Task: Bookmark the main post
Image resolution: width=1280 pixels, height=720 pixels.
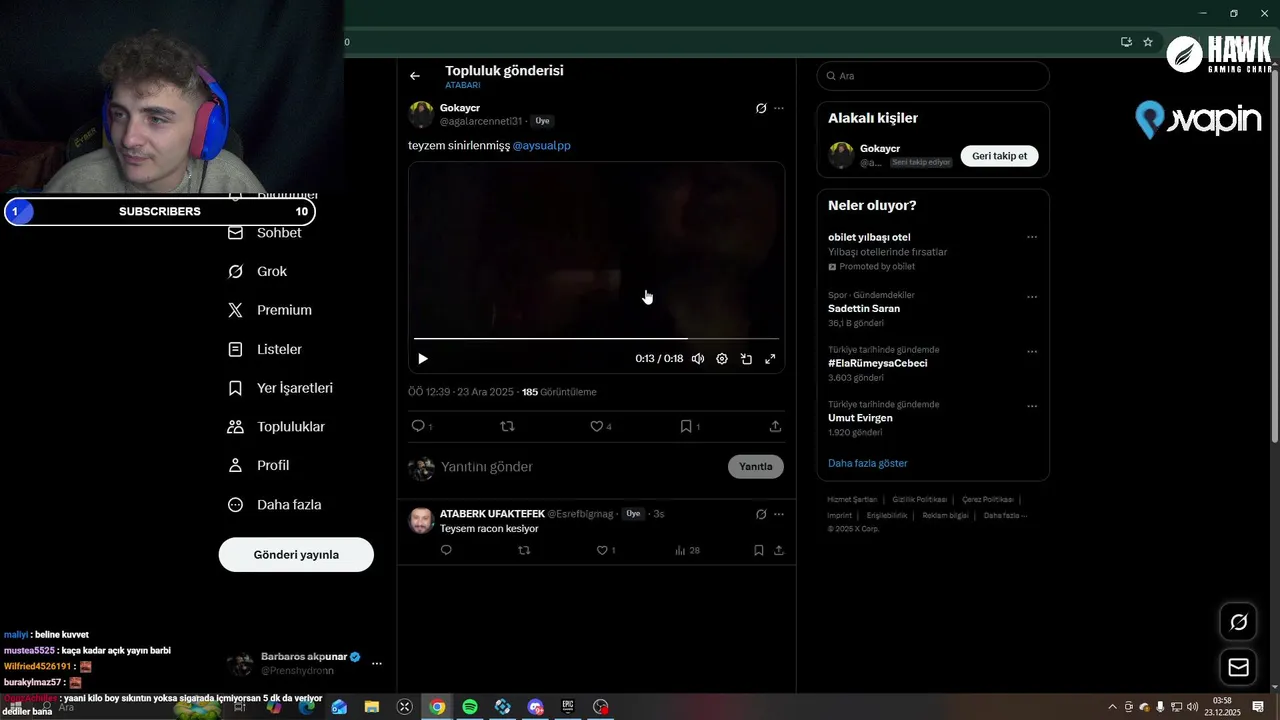Action: coord(686,426)
